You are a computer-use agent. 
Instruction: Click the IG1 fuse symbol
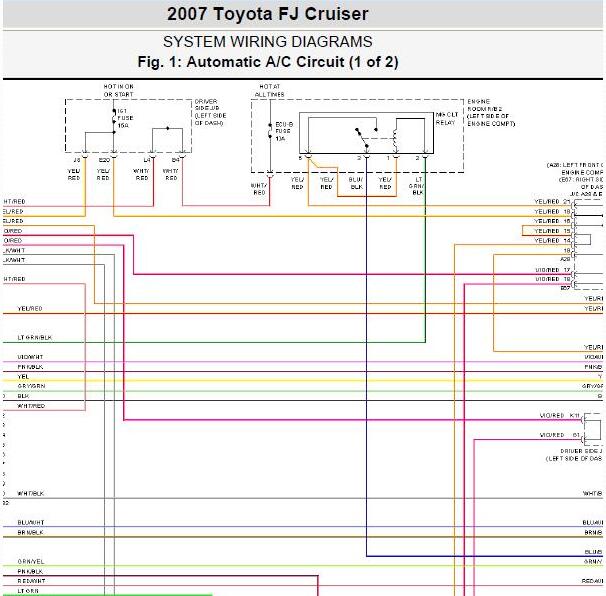114,117
